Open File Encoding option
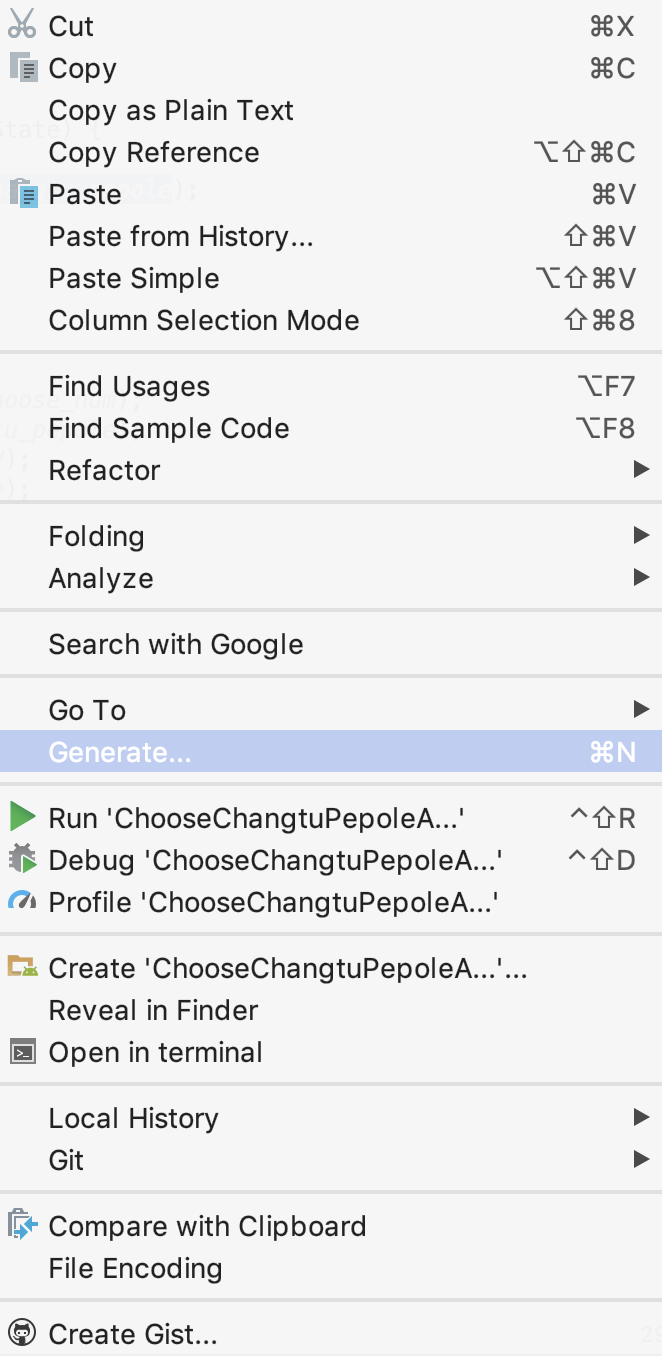Screen dimensions: 662x1356 pyautogui.click(x=136, y=1268)
